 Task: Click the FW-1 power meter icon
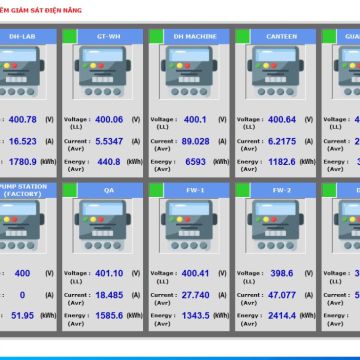pos(189,225)
